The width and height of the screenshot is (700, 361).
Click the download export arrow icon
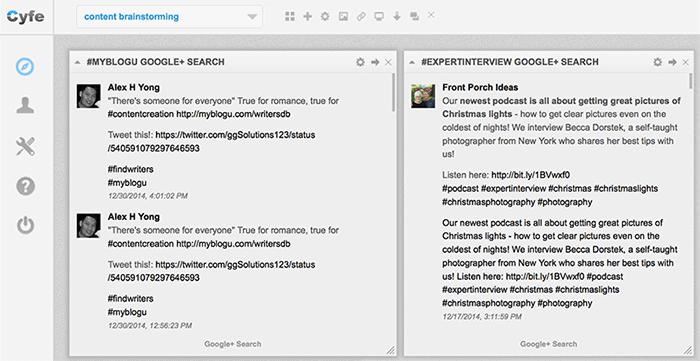(x=397, y=17)
